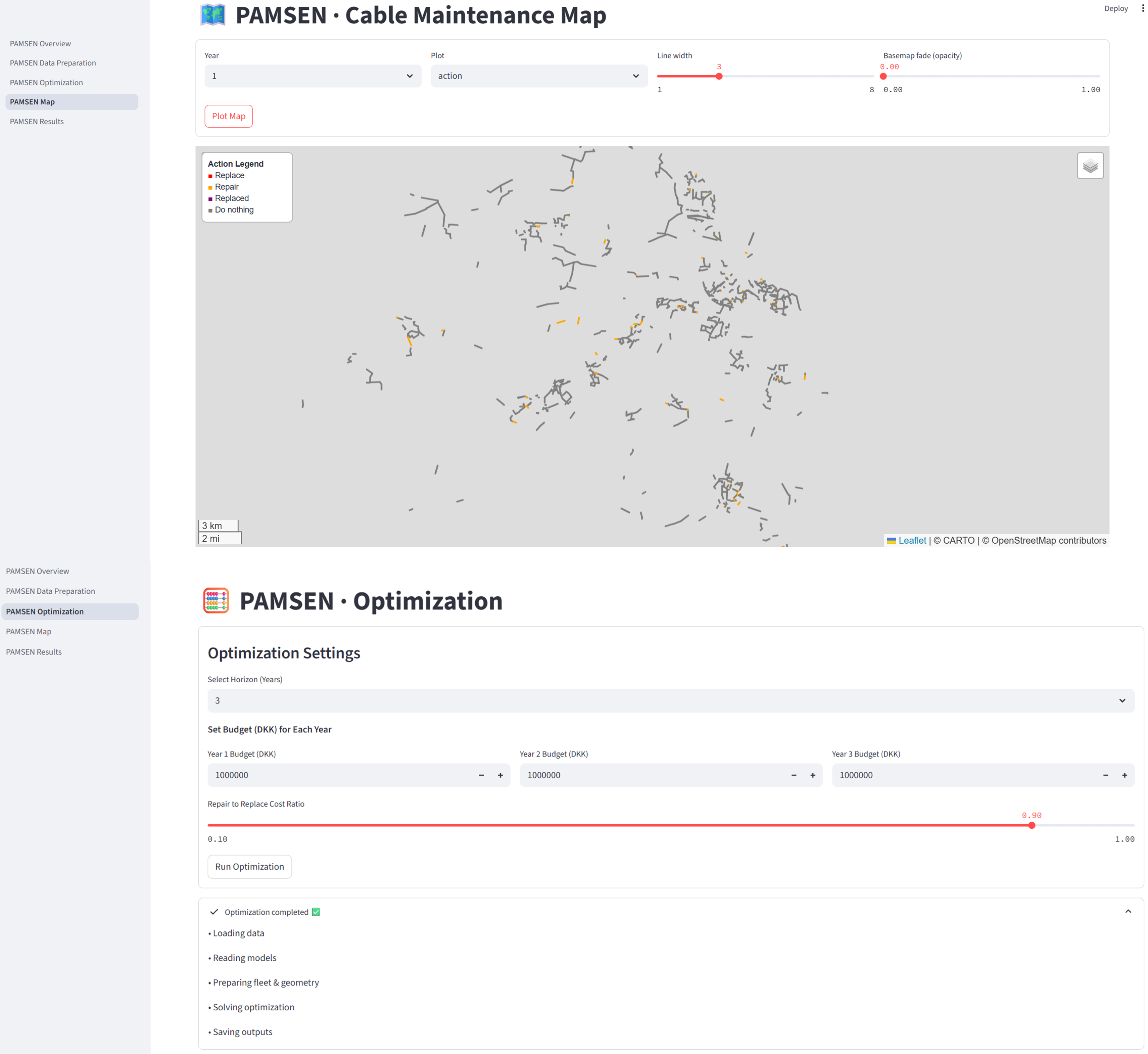Click the Plot Map button
Viewport: 1148px width, 1054px height.
pos(228,117)
